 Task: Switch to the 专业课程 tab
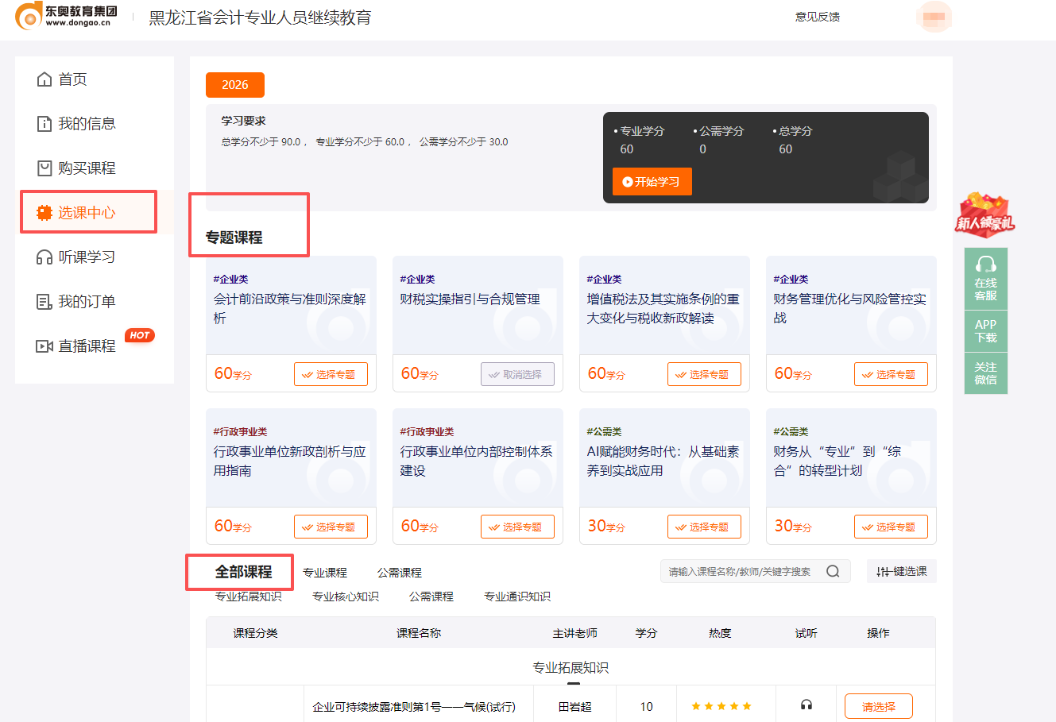(325, 572)
